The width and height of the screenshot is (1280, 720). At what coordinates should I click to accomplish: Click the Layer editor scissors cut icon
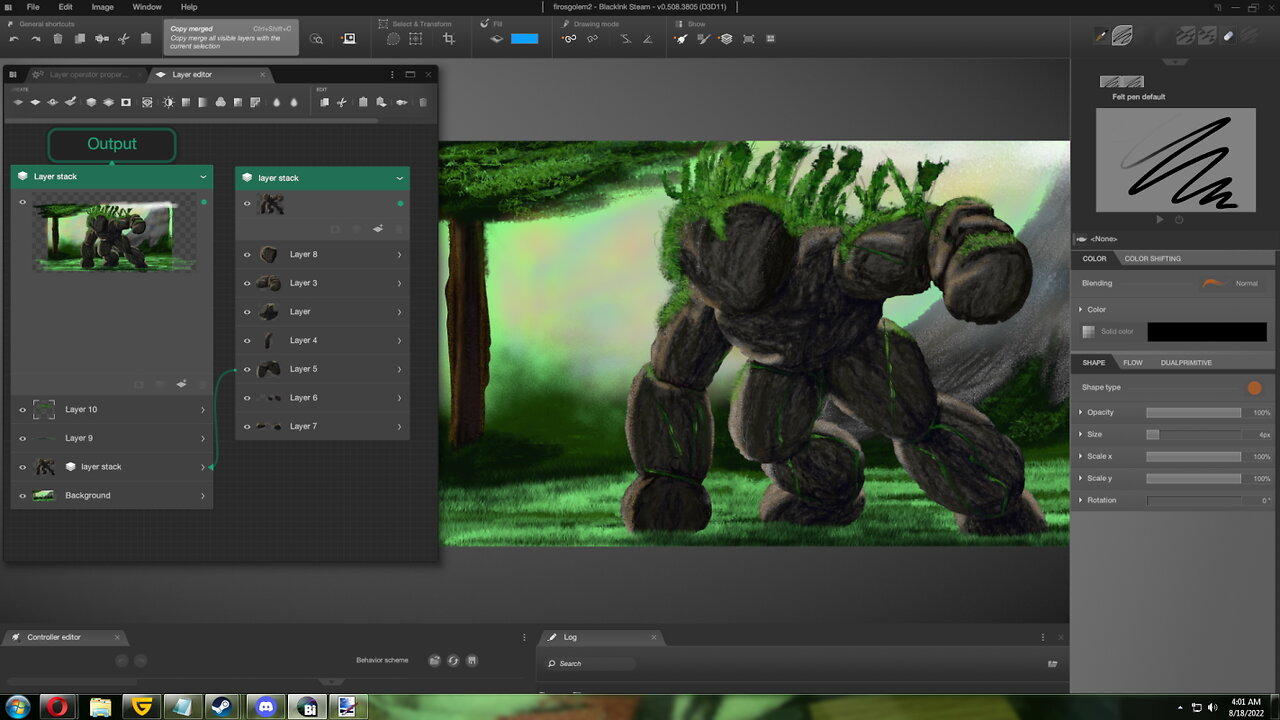click(x=342, y=102)
